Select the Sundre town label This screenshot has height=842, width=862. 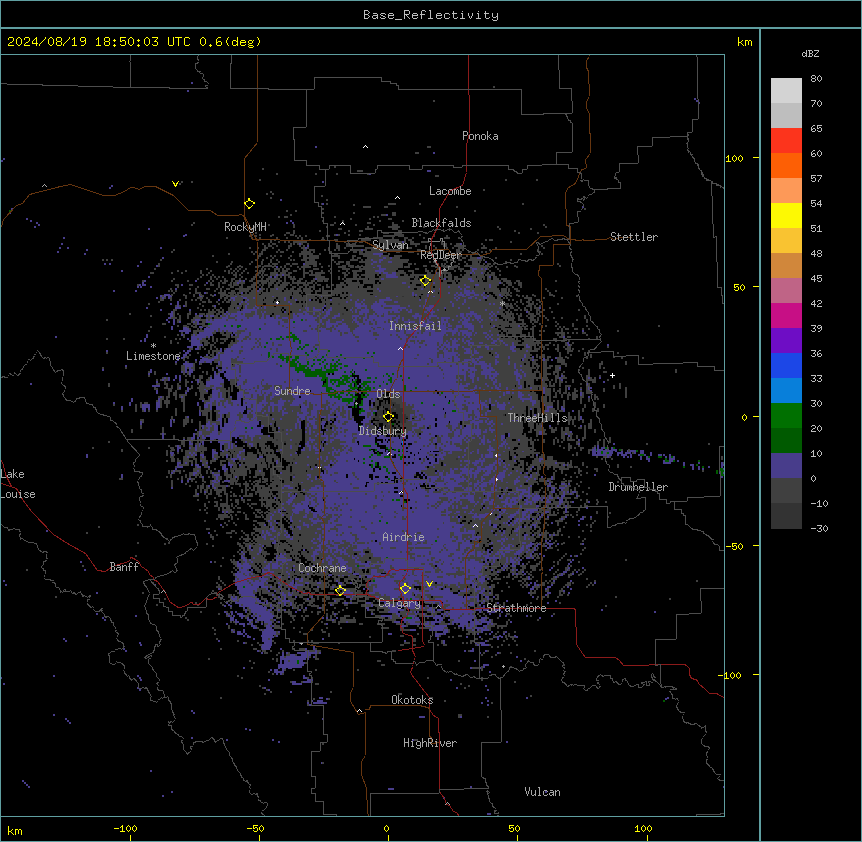click(x=292, y=391)
